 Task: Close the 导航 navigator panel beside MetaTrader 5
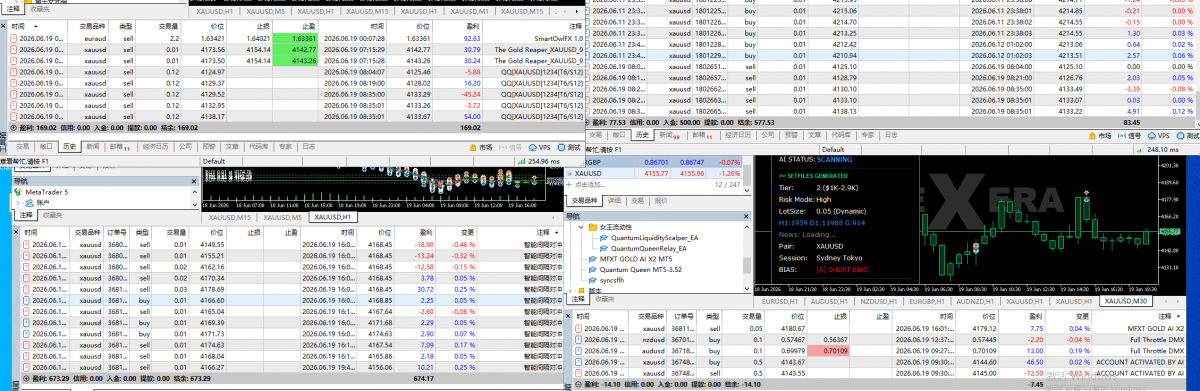(195, 181)
